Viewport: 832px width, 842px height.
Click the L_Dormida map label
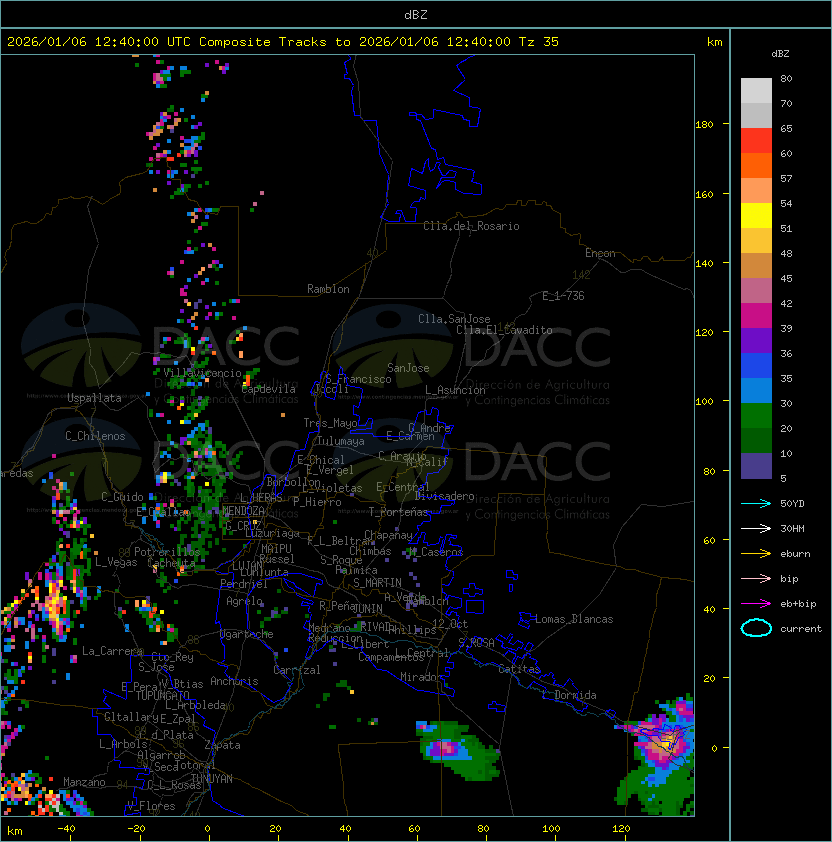click(569, 695)
